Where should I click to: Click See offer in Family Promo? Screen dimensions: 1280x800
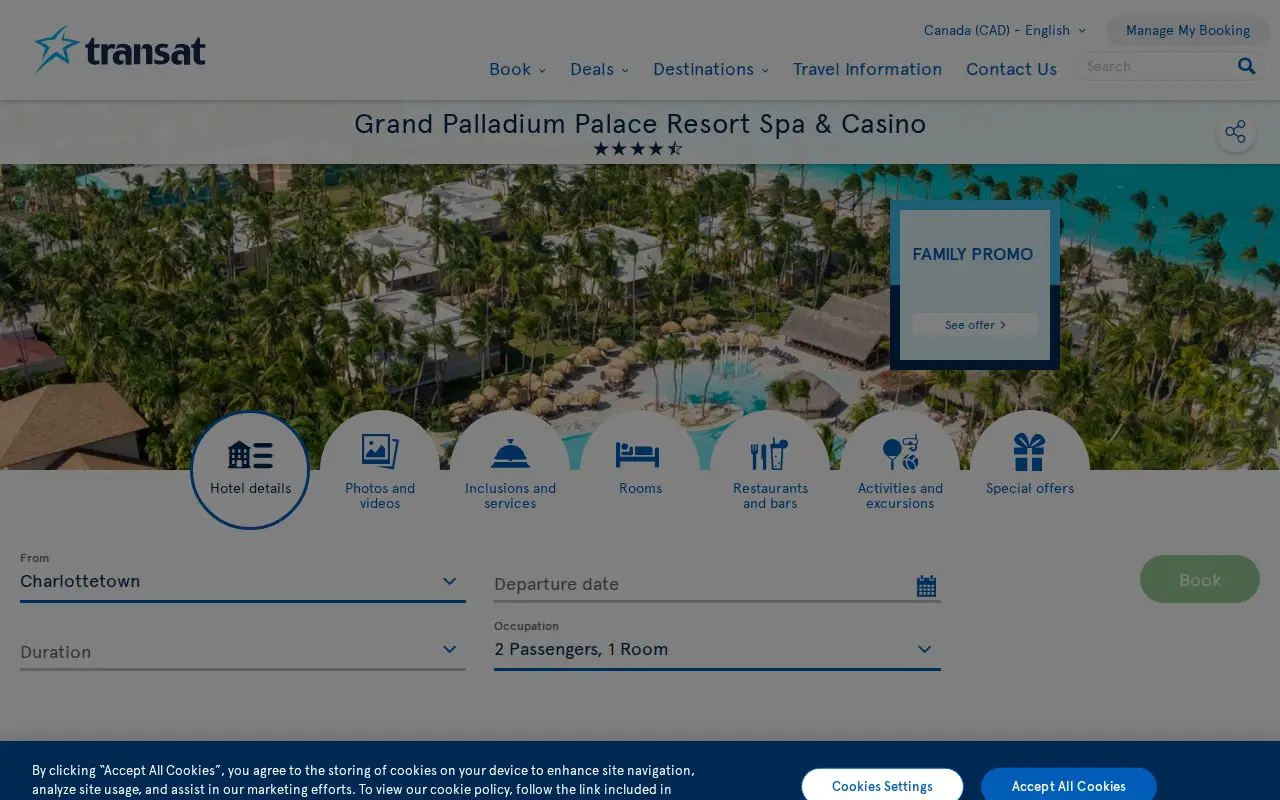[975, 325]
